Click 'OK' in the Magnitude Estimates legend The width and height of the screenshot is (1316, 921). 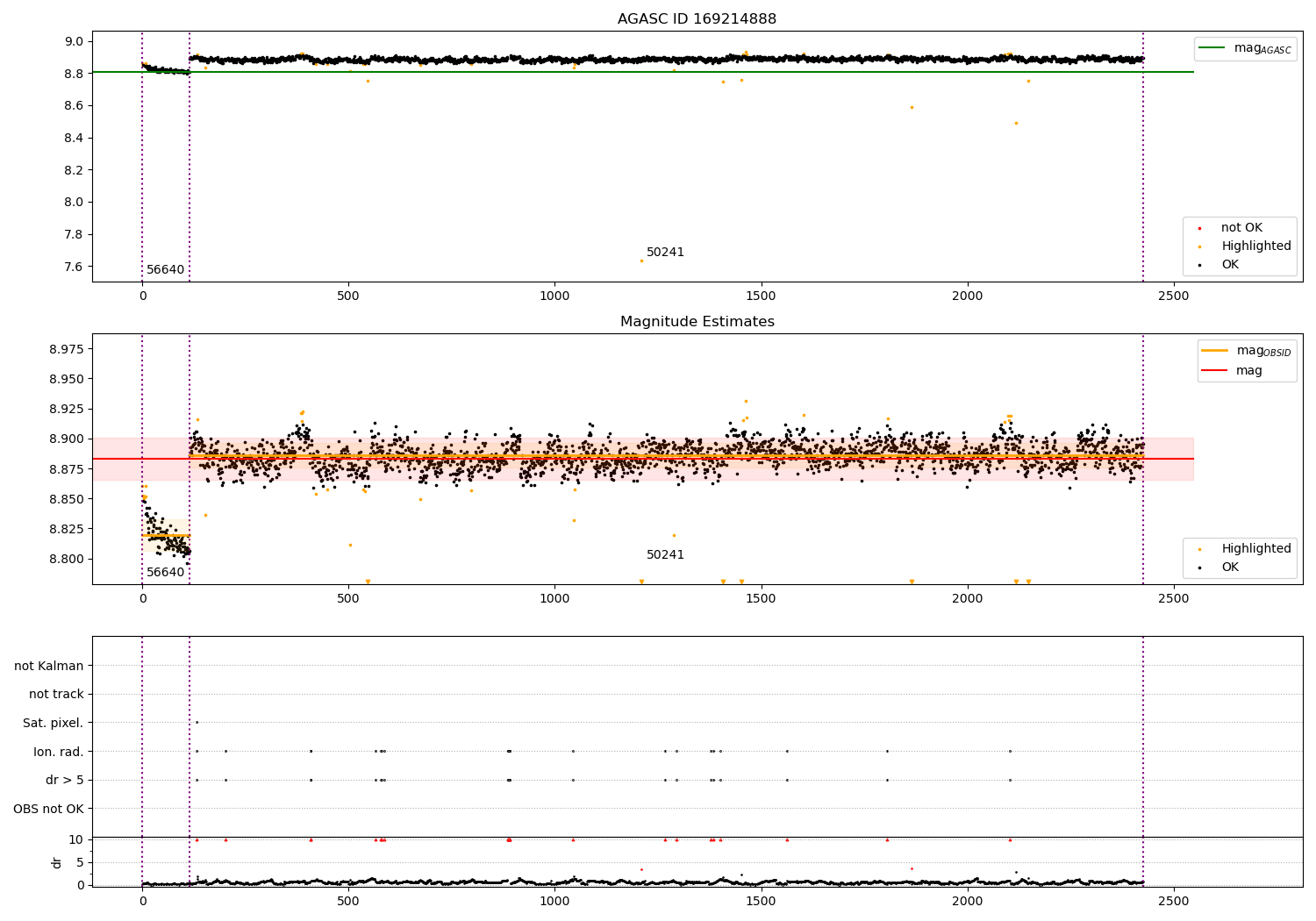pos(1230,568)
